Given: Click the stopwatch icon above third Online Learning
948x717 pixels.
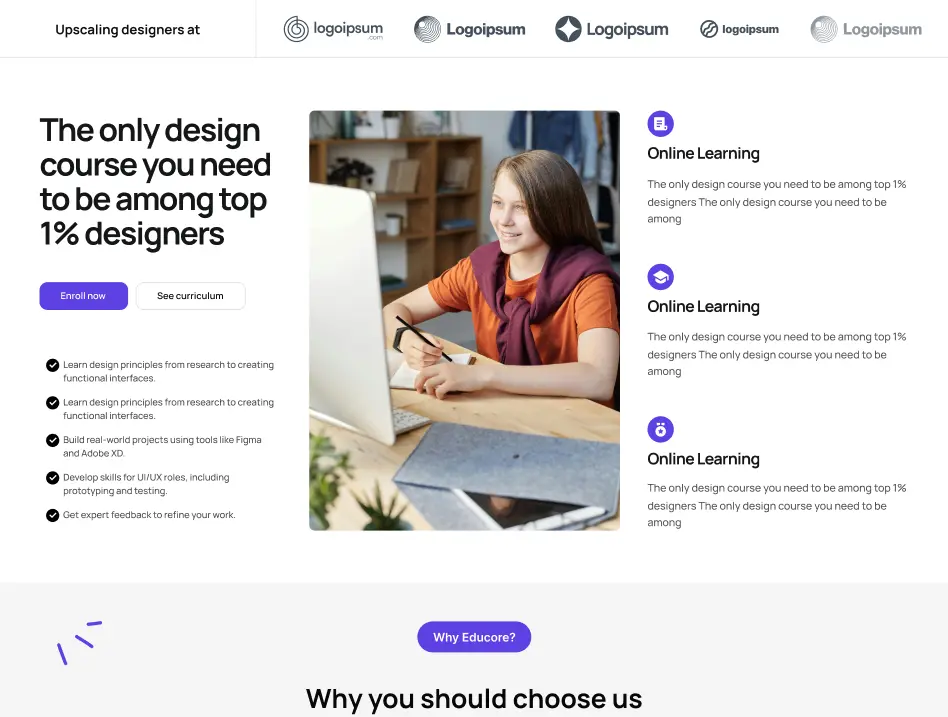Looking at the screenshot, I should click(660, 430).
